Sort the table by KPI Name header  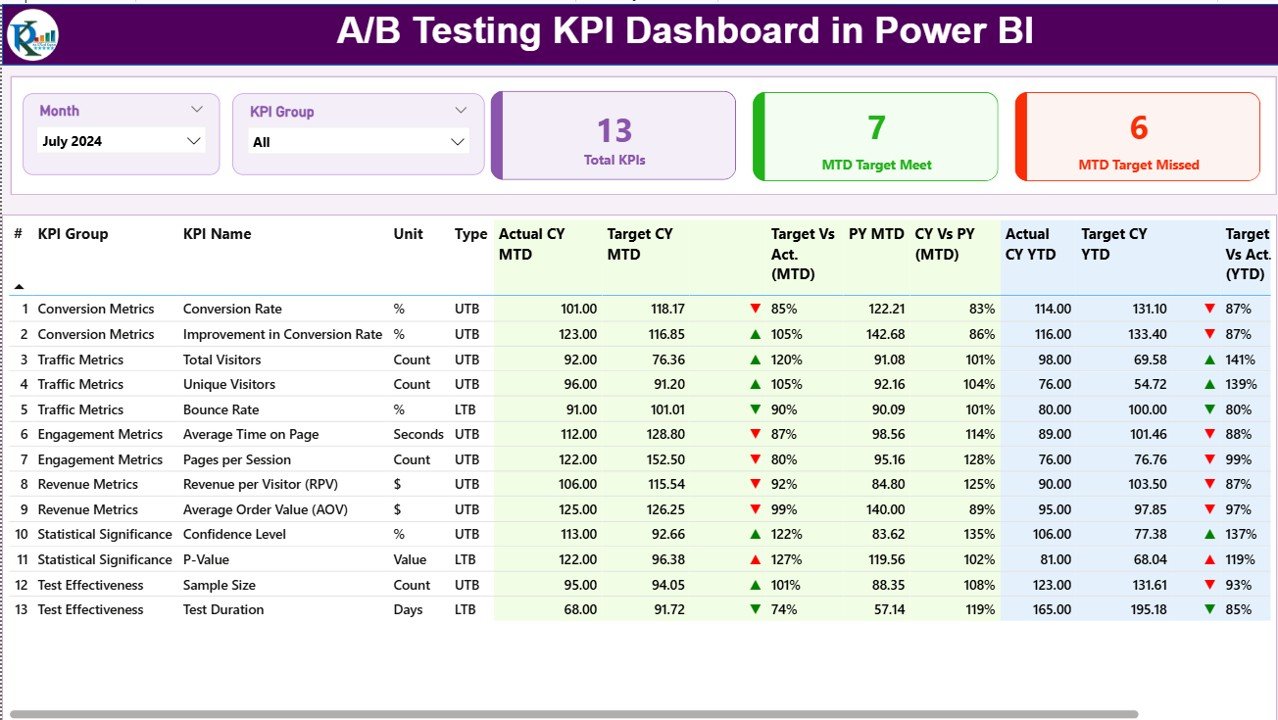tap(217, 234)
